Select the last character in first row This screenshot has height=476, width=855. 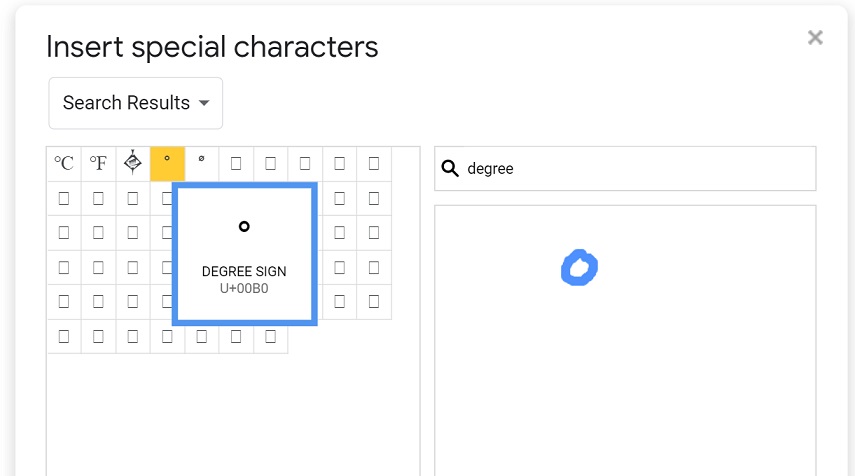[374, 164]
